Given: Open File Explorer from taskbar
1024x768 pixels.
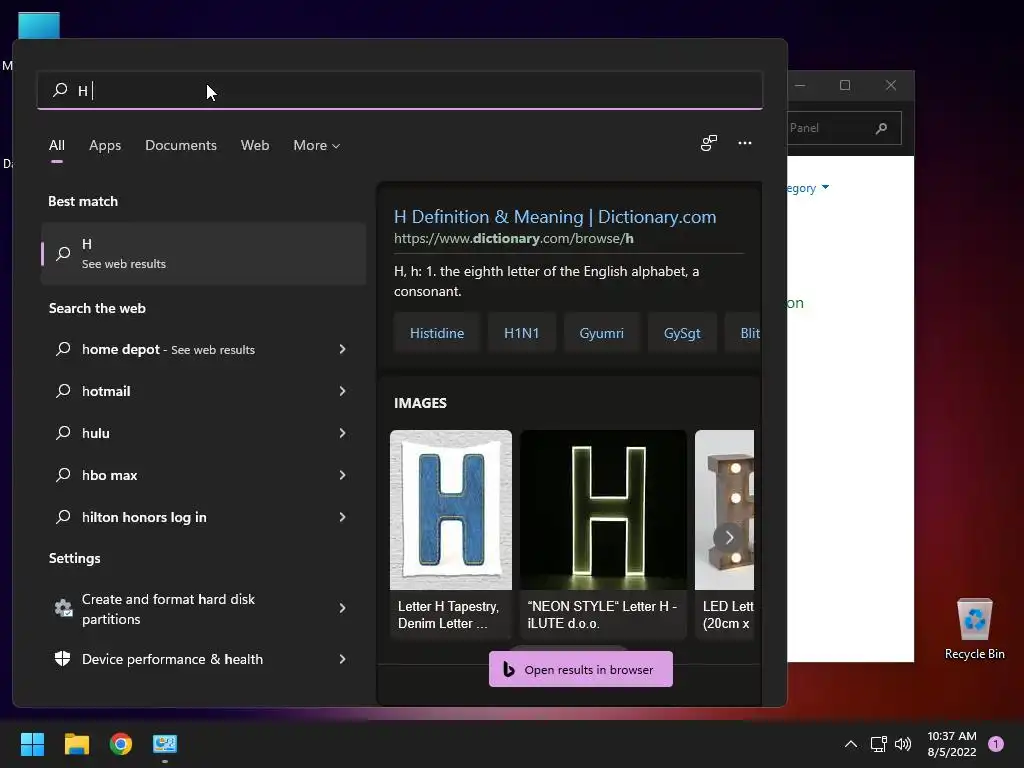Looking at the screenshot, I should coord(76,744).
